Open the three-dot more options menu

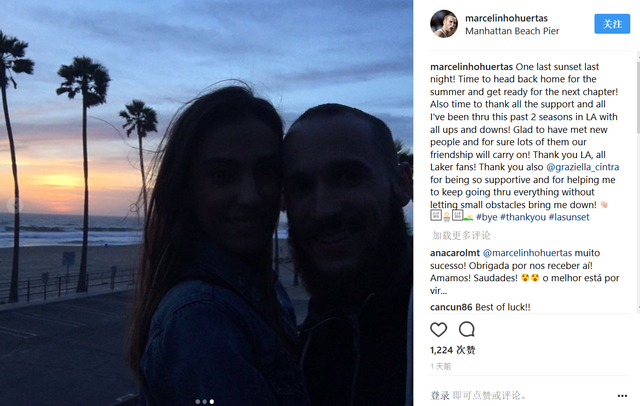click(622, 395)
